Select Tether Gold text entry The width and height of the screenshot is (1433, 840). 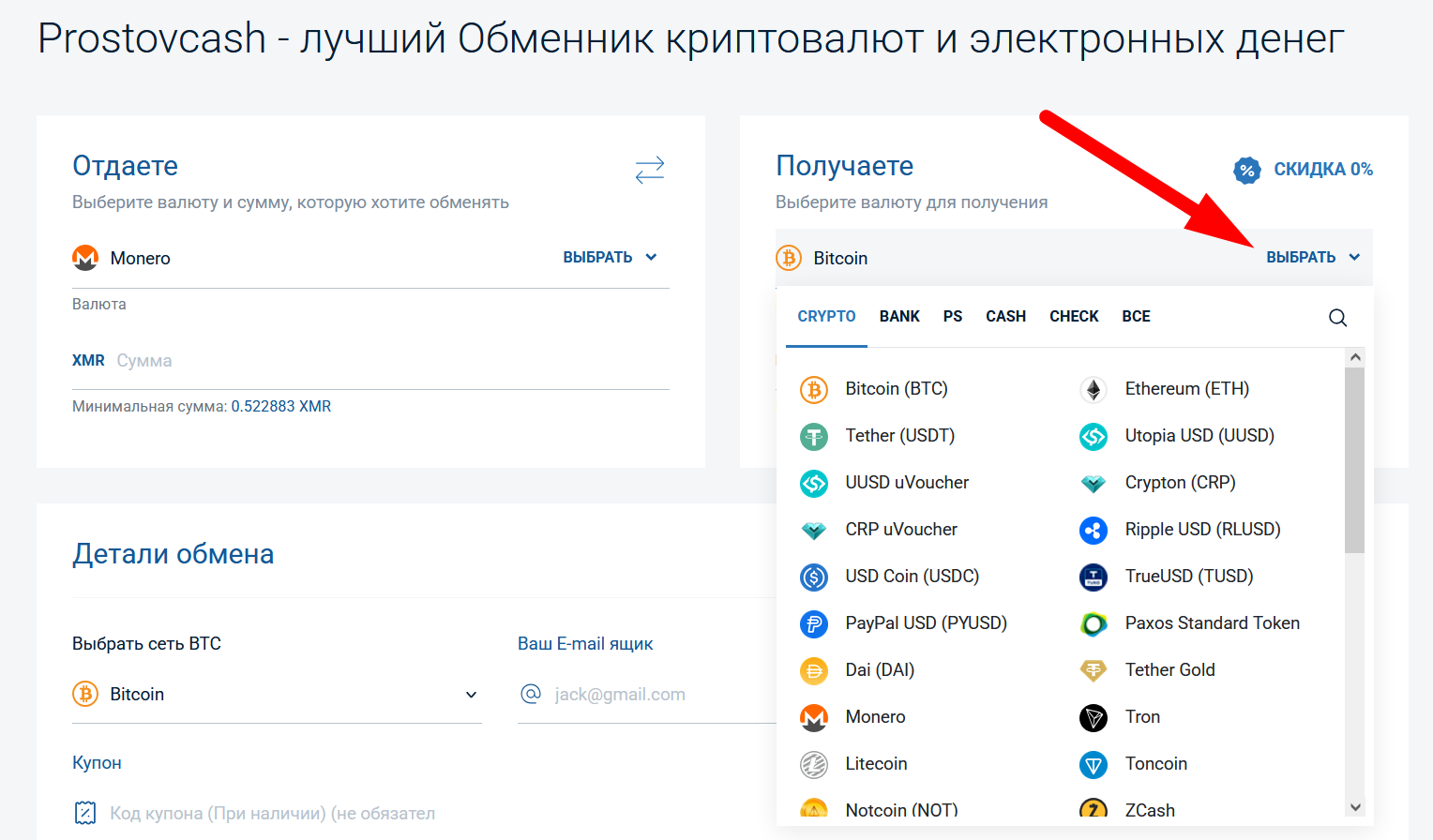coord(1170,670)
